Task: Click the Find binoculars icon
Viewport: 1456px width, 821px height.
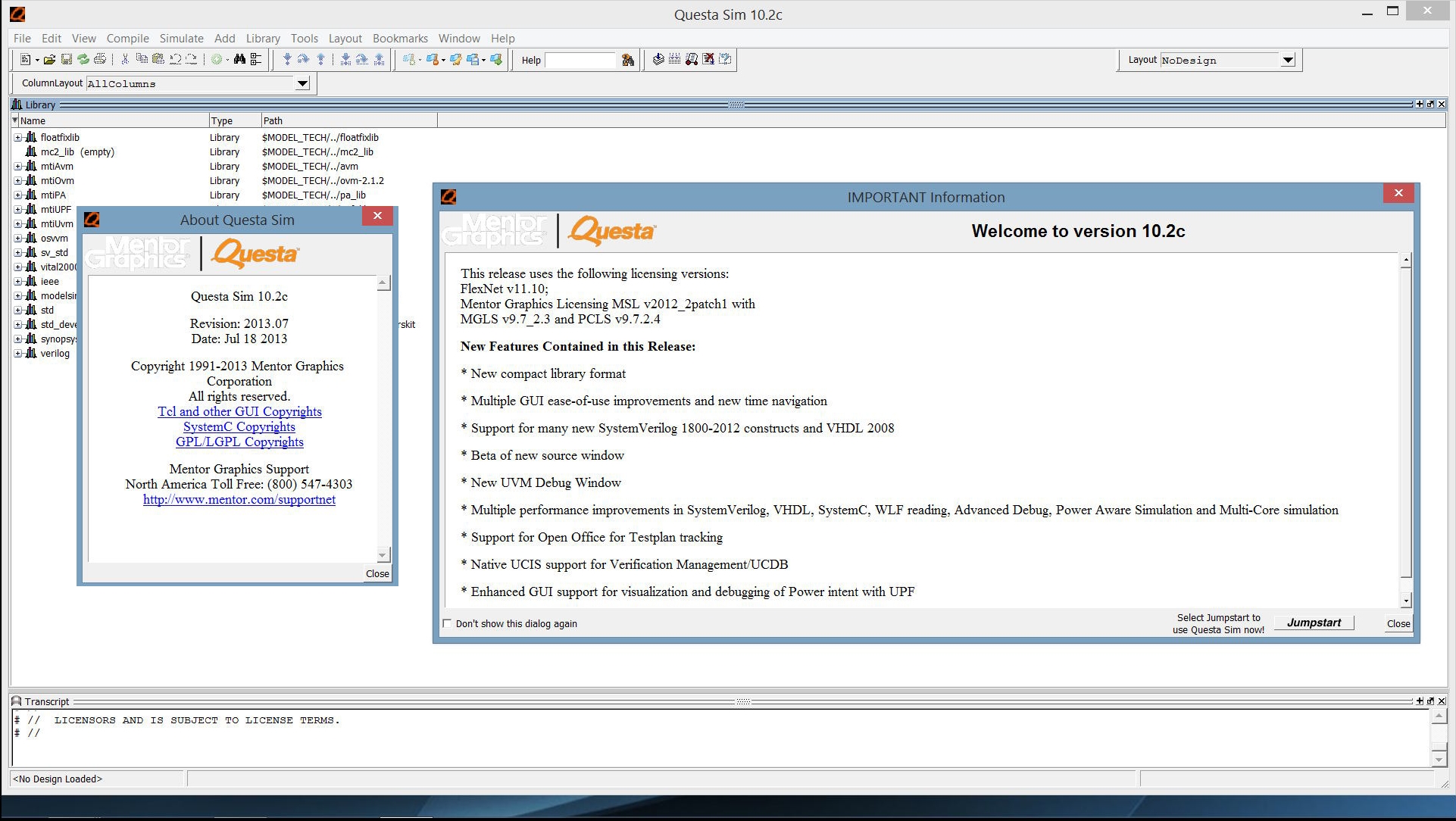Action: pyautogui.click(x=239, y=60)
